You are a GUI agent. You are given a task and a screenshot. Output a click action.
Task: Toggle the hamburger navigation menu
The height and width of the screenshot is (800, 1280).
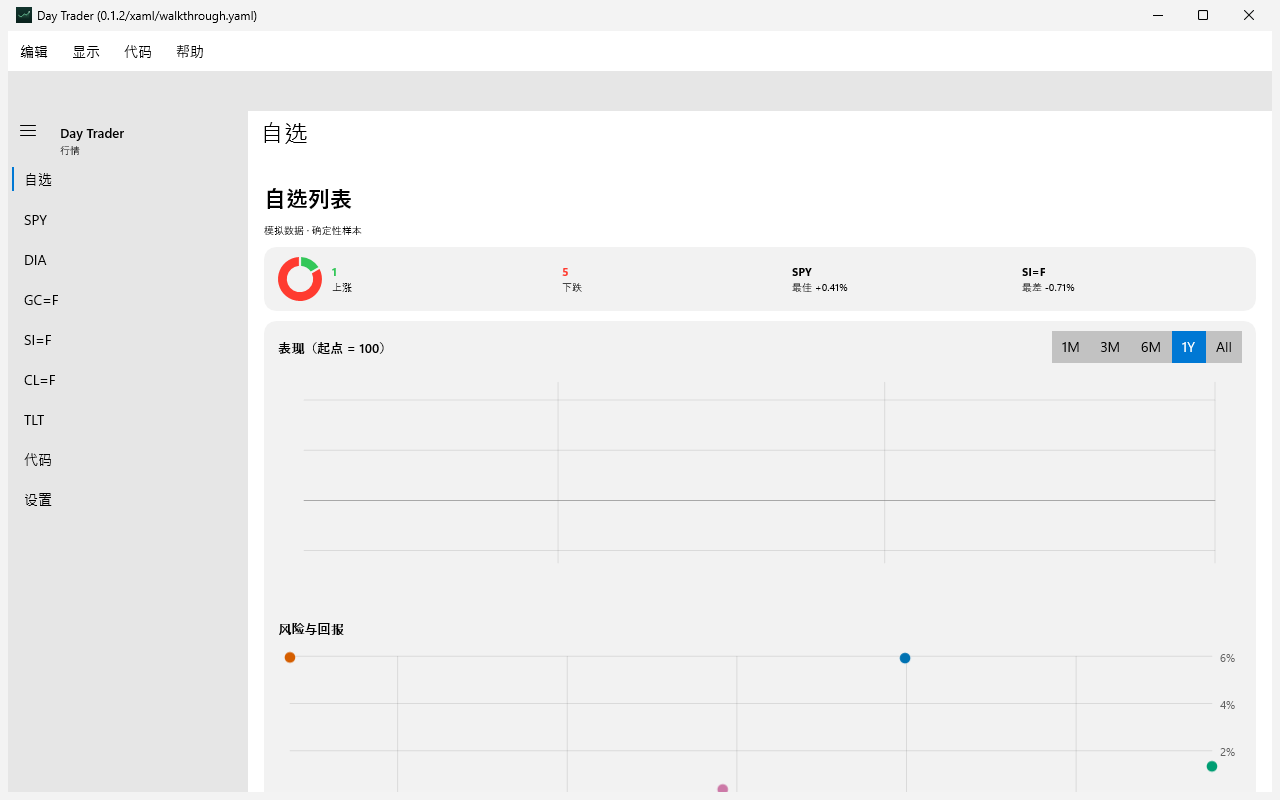[28, 131]
